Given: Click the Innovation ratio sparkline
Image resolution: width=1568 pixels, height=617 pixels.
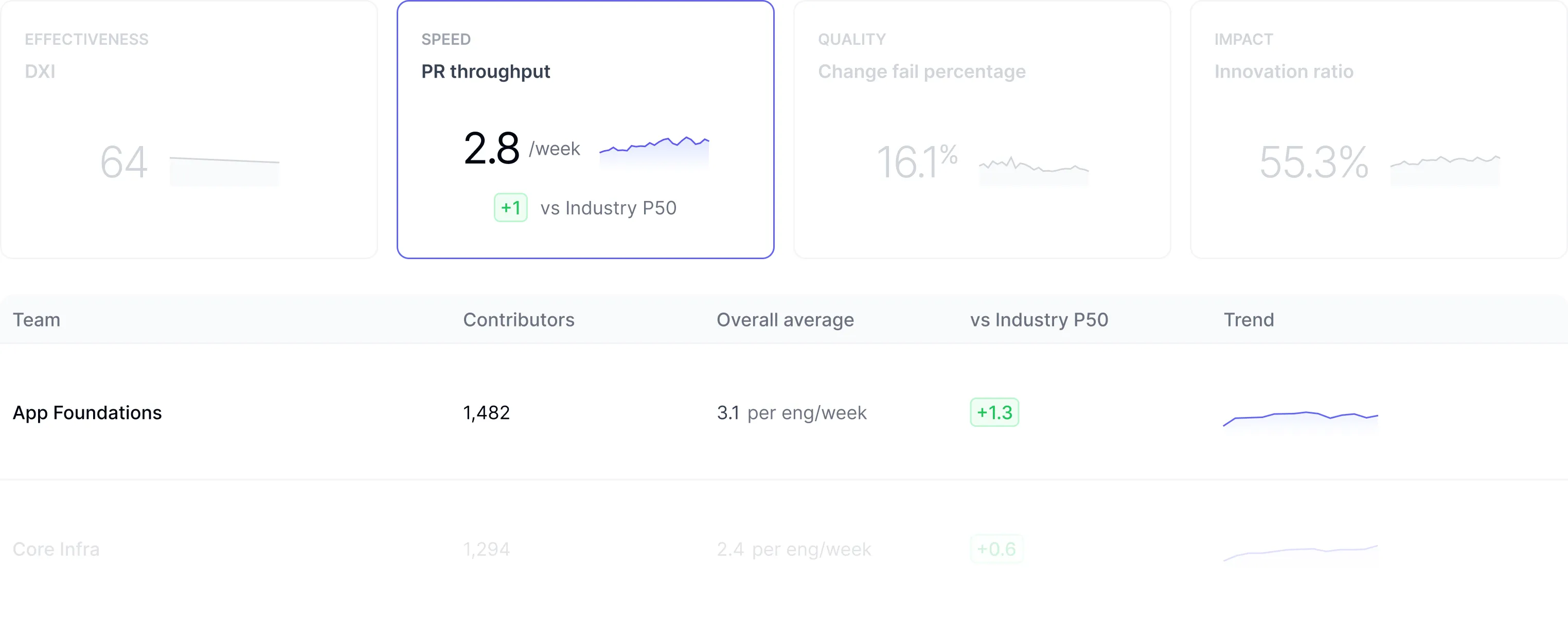Looking at the screenshot, I should (1445, 170).
